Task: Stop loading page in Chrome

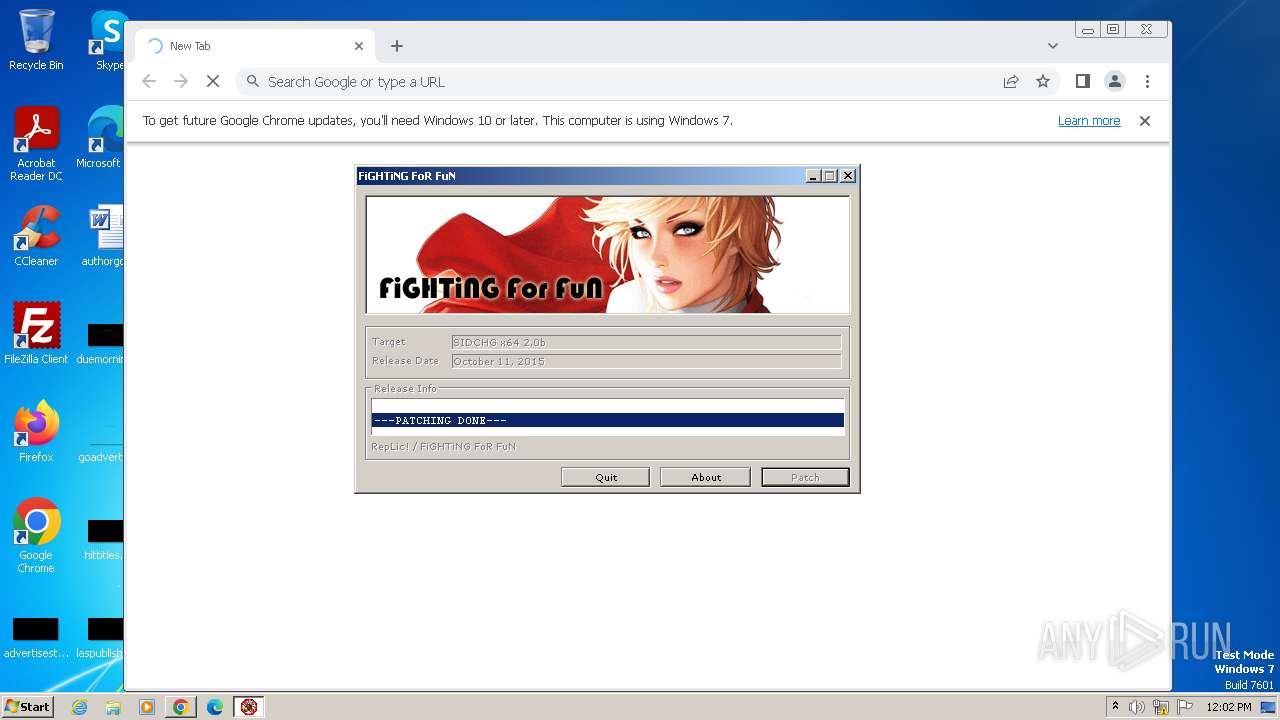Action: pos(213,82)
